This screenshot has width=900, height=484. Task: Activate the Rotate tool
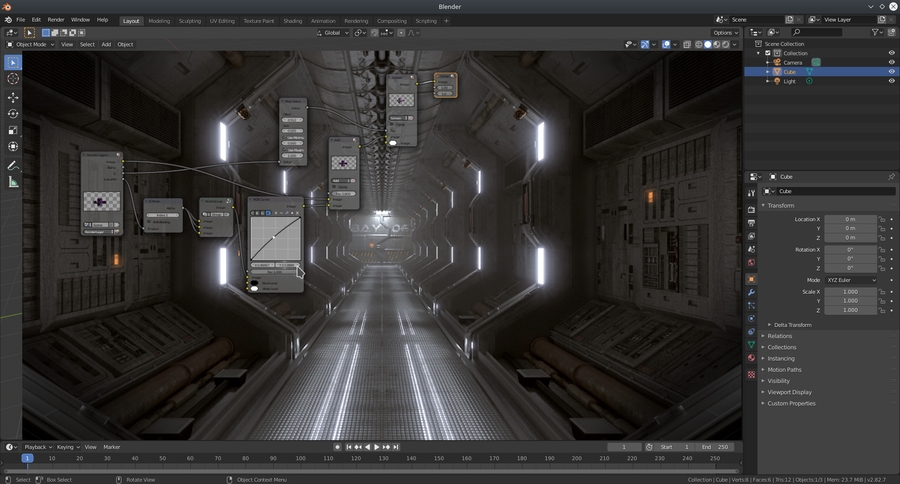point(13,114)
